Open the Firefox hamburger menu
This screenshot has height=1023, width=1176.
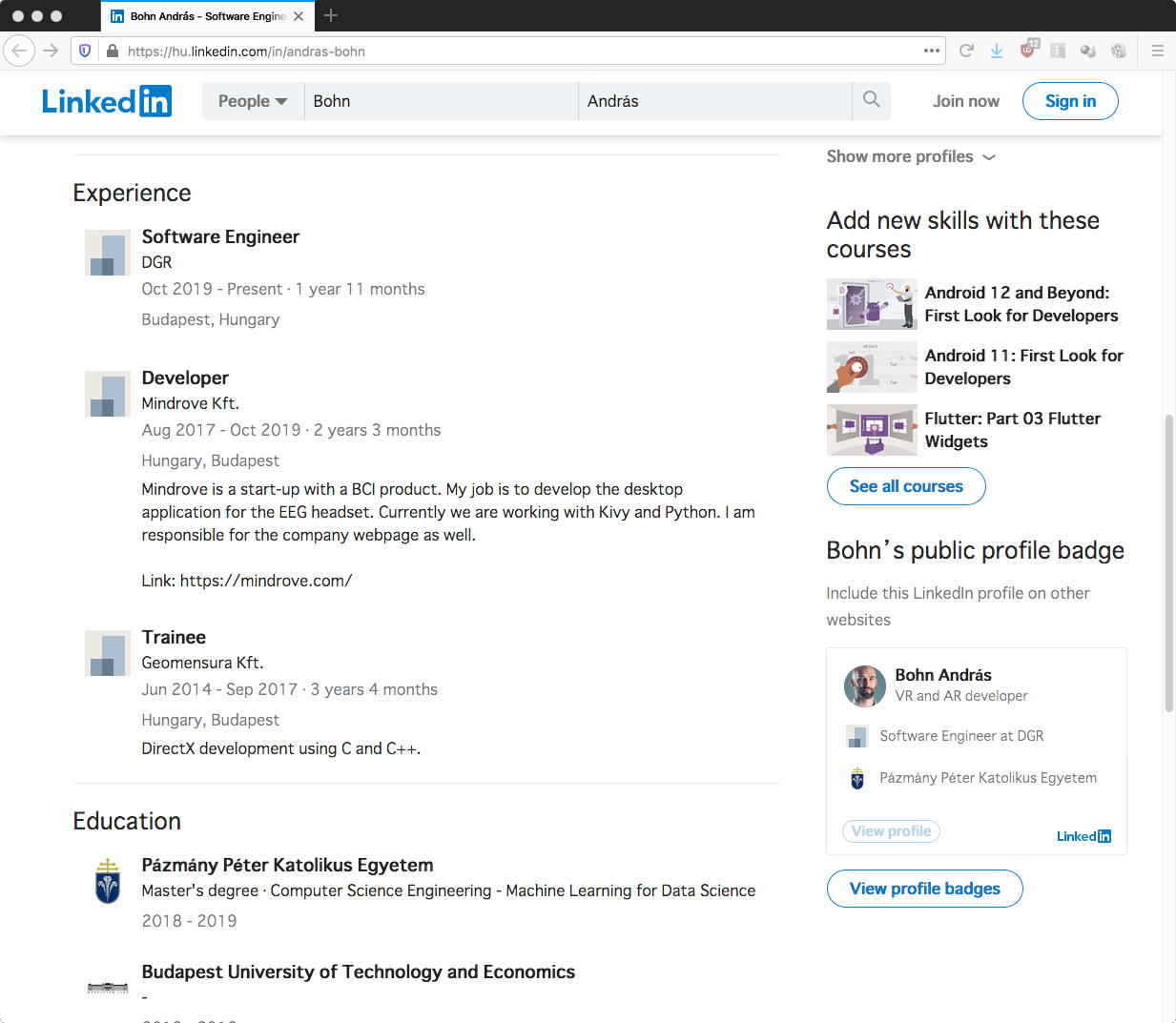pyautogui.click(x=1158, y=51)
